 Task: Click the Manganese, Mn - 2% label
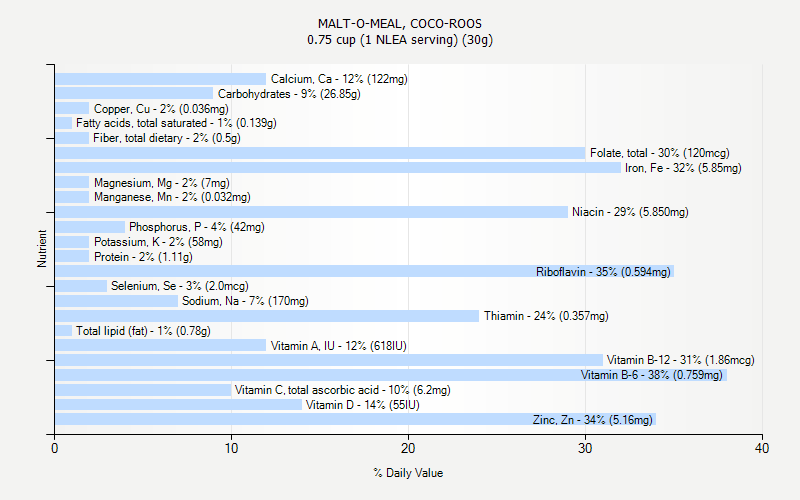pyautogui.click(x=172, y=197)
